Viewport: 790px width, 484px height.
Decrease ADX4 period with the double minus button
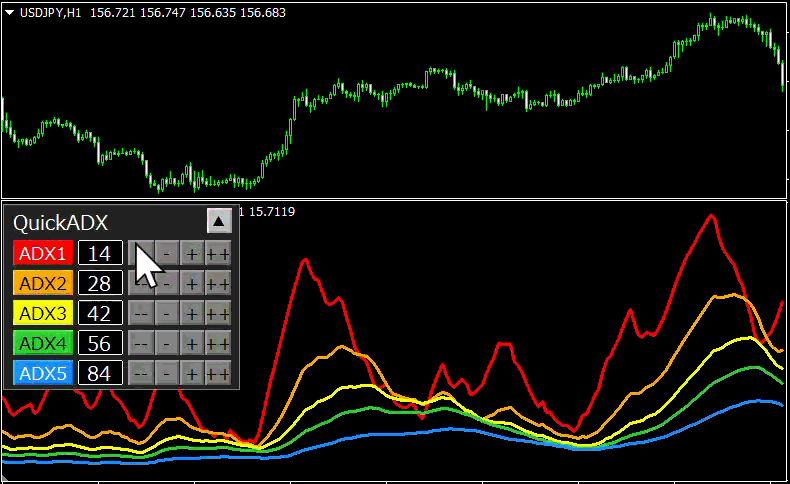point(141,343)
